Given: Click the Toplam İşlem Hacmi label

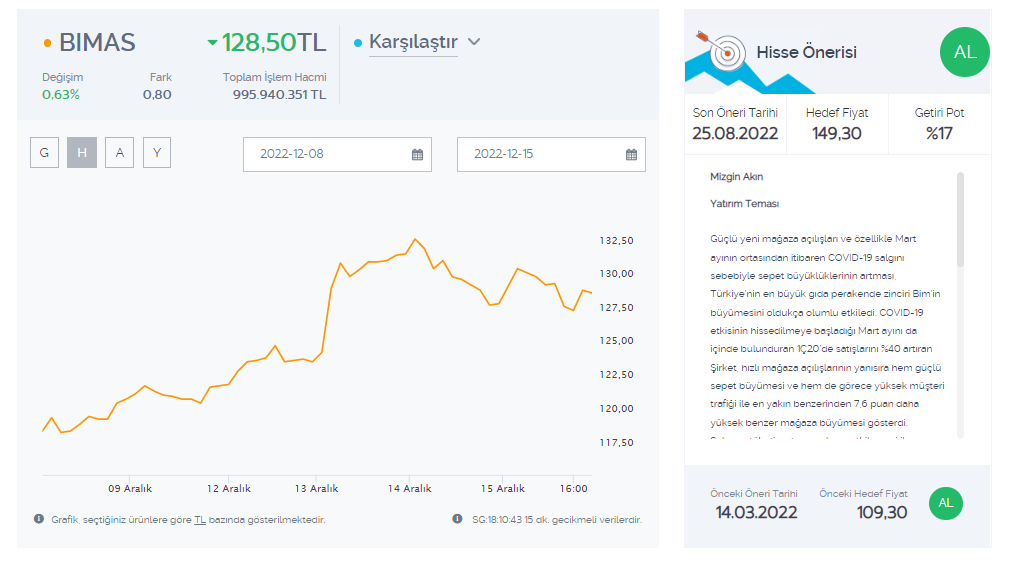Looking at the screenshot, I should [275, 77].
